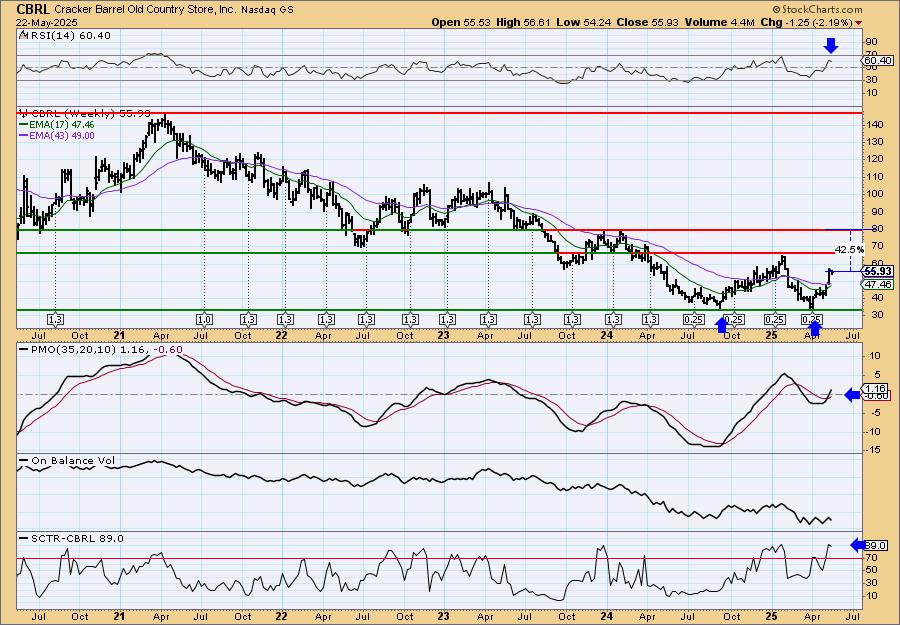The height and width of the screenshot is (625, 900).
Task: Click the 40 price axis label
Action: pos(876,297)
